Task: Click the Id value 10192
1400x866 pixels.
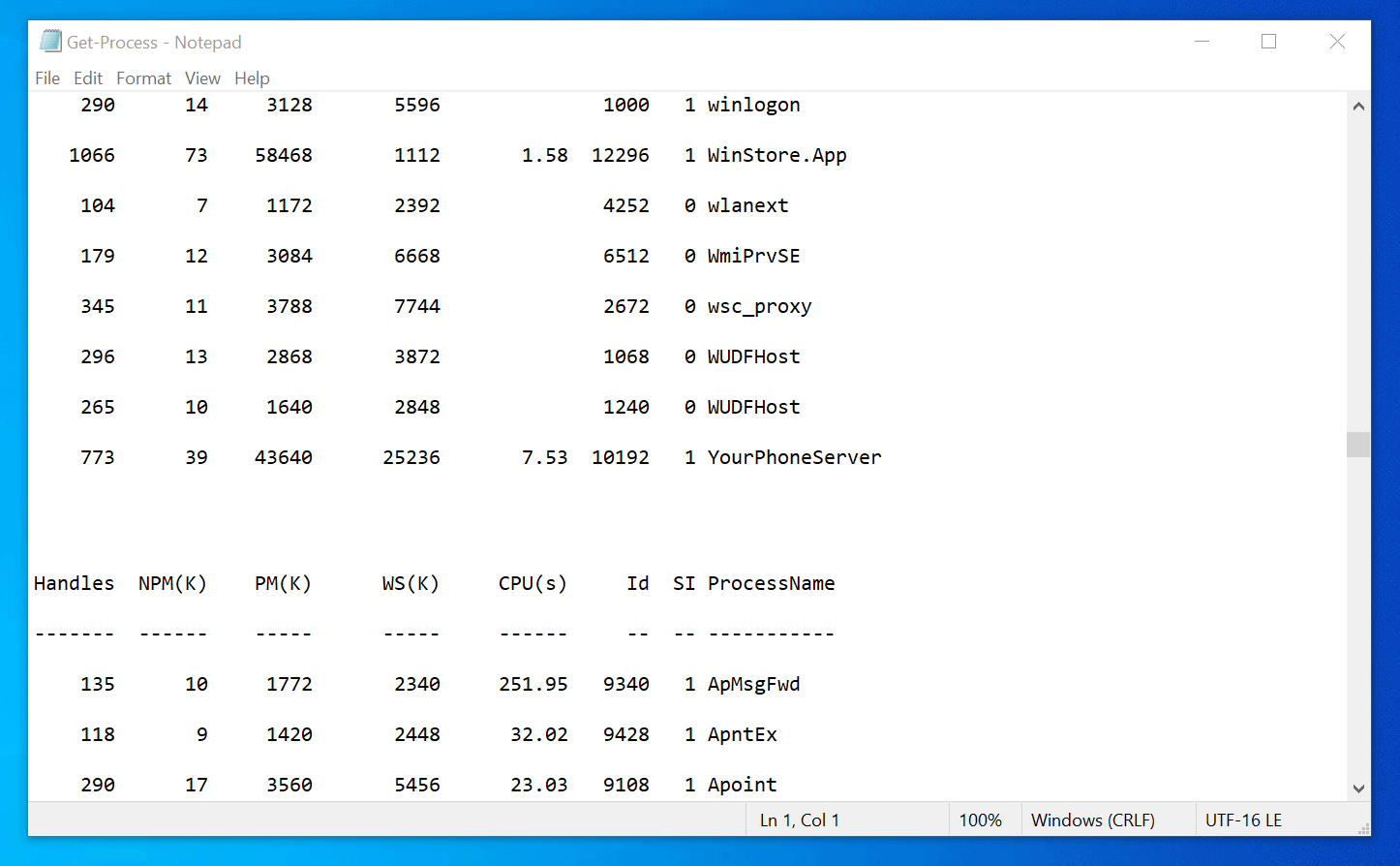Action: 621,457
